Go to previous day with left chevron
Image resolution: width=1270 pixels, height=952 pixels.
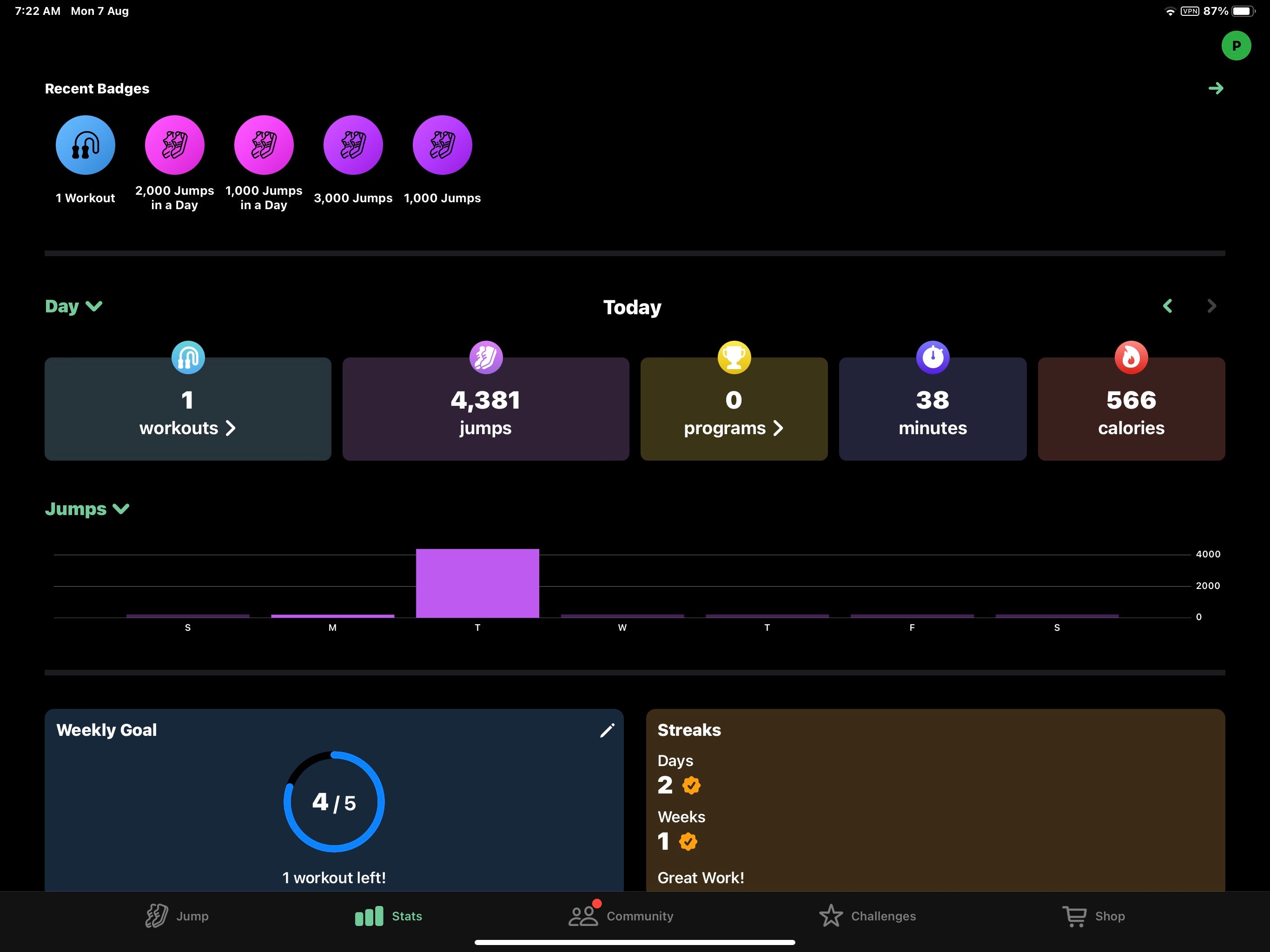(x=1167, y=306)
